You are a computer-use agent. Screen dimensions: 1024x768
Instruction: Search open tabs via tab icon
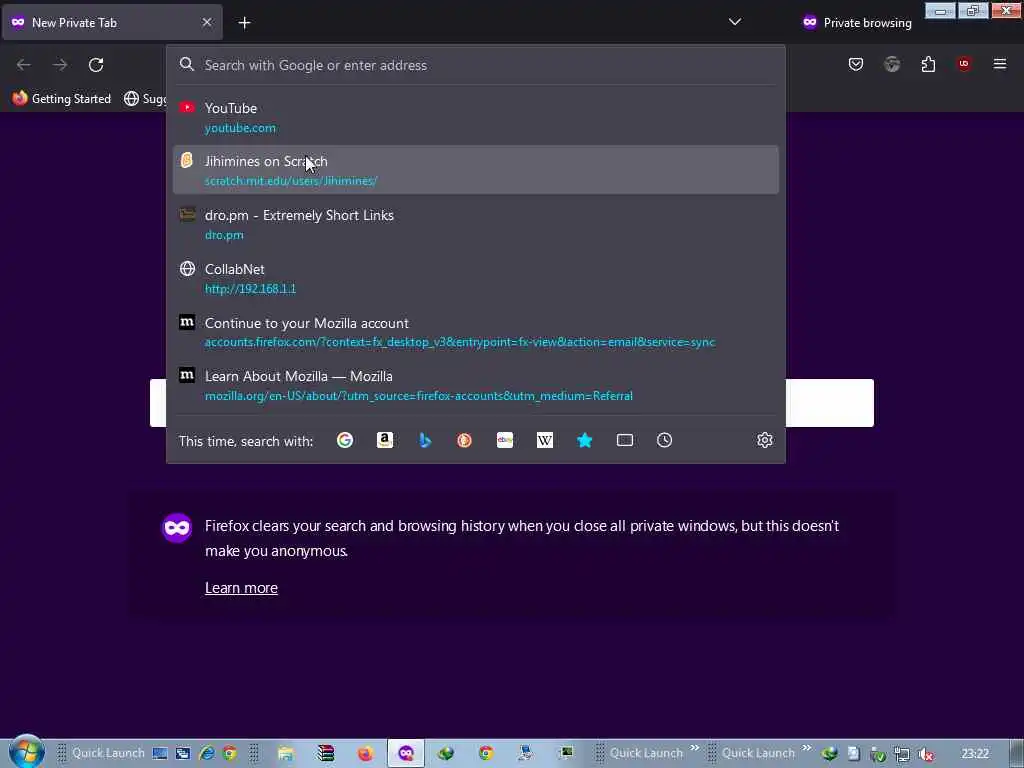tap(624, 440)
